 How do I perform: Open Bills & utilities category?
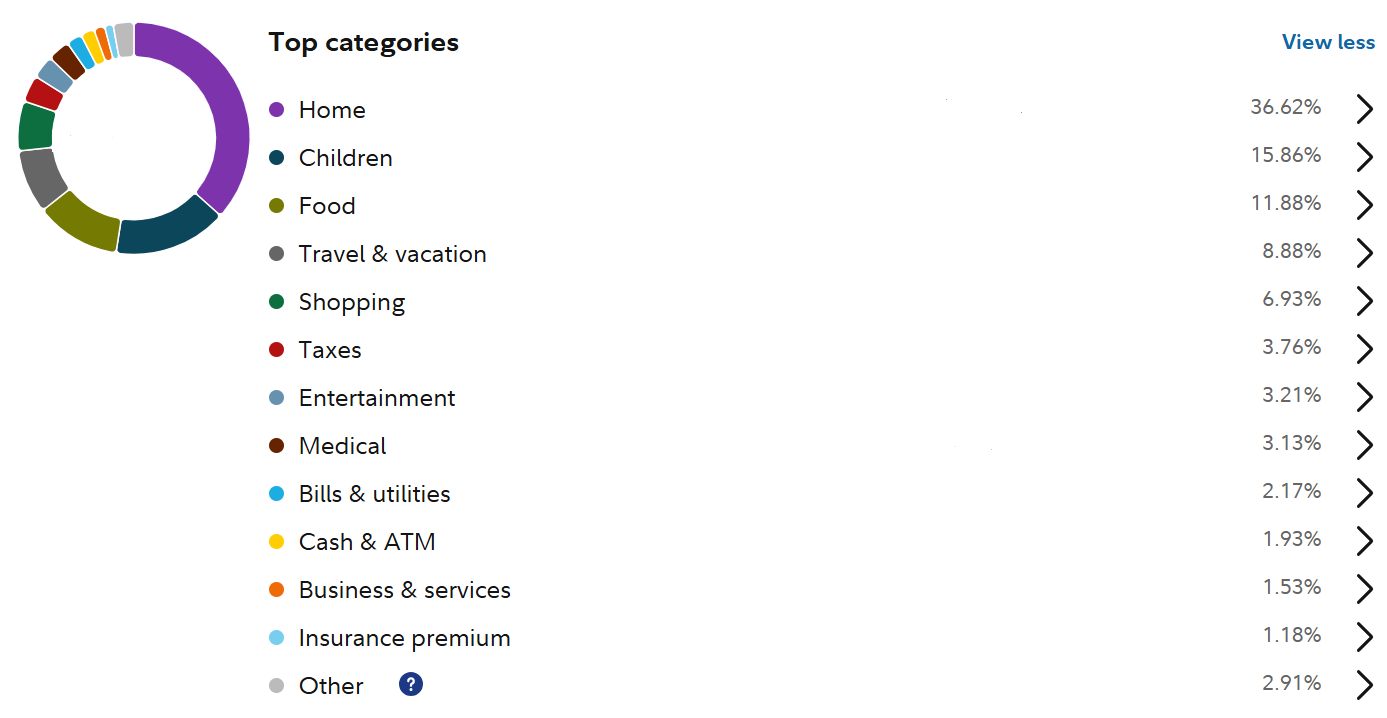coord(374,494)
